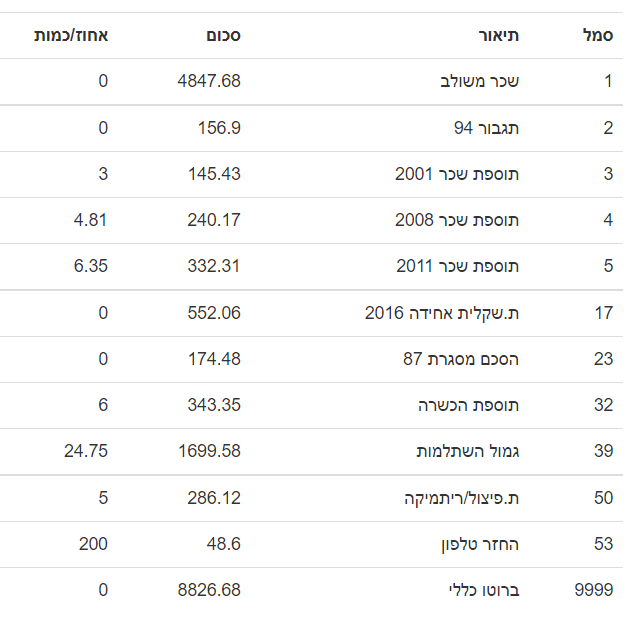Select the ת.פיצול/ריתמיקה description cell
The width and height of the screenshot is (633, 619).
tap(461, 497)
